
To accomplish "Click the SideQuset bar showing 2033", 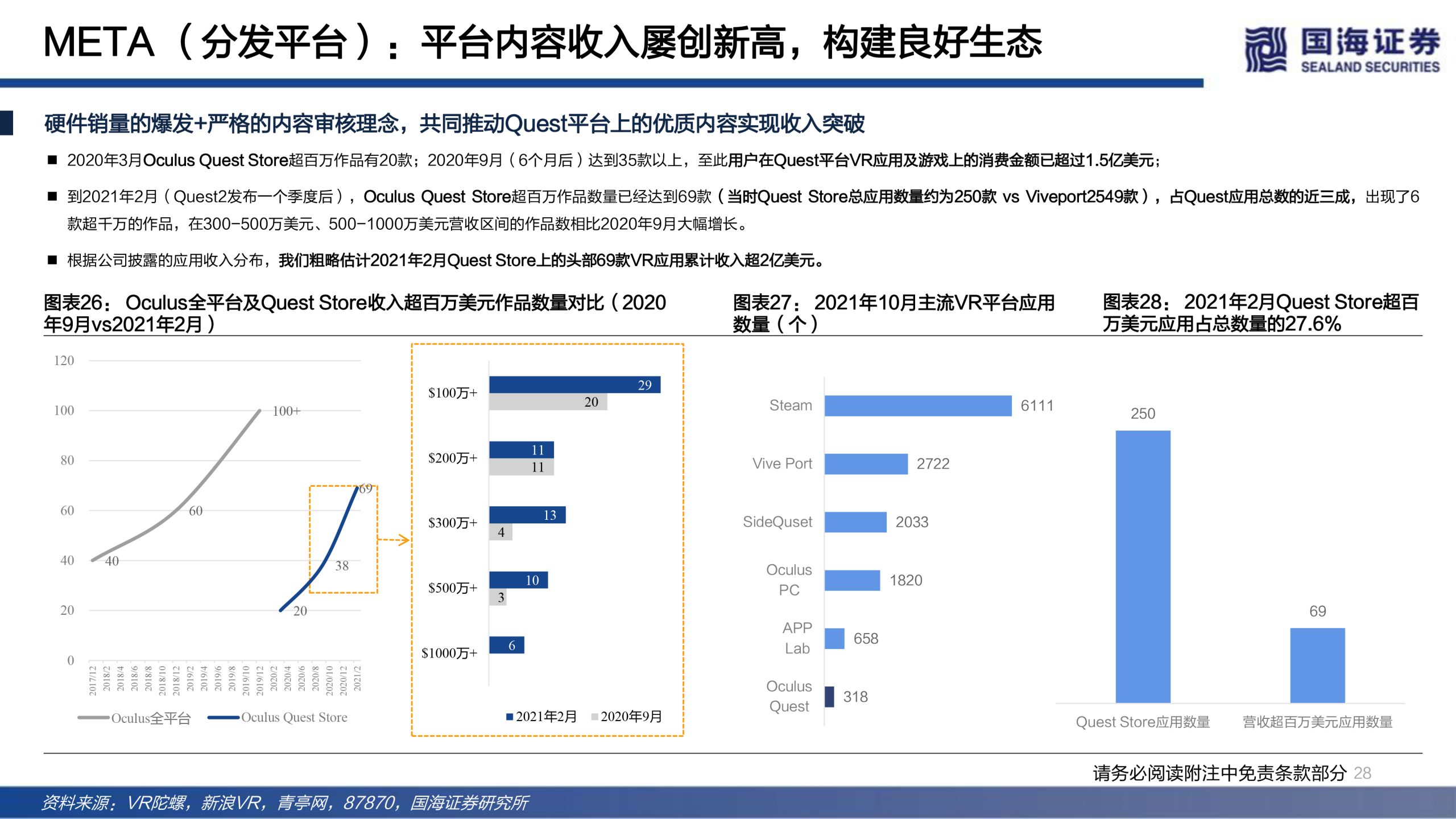I will [x=855, y=522].
